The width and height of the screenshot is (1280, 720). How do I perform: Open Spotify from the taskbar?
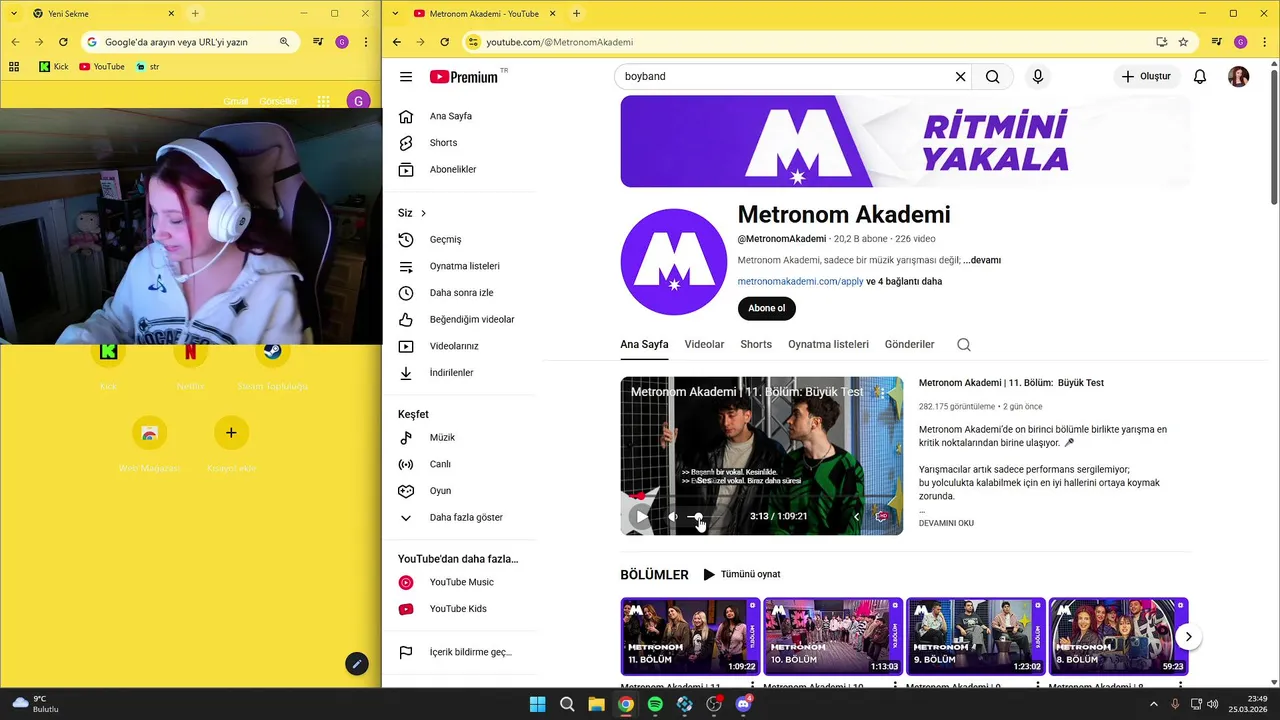coord(655,704)
